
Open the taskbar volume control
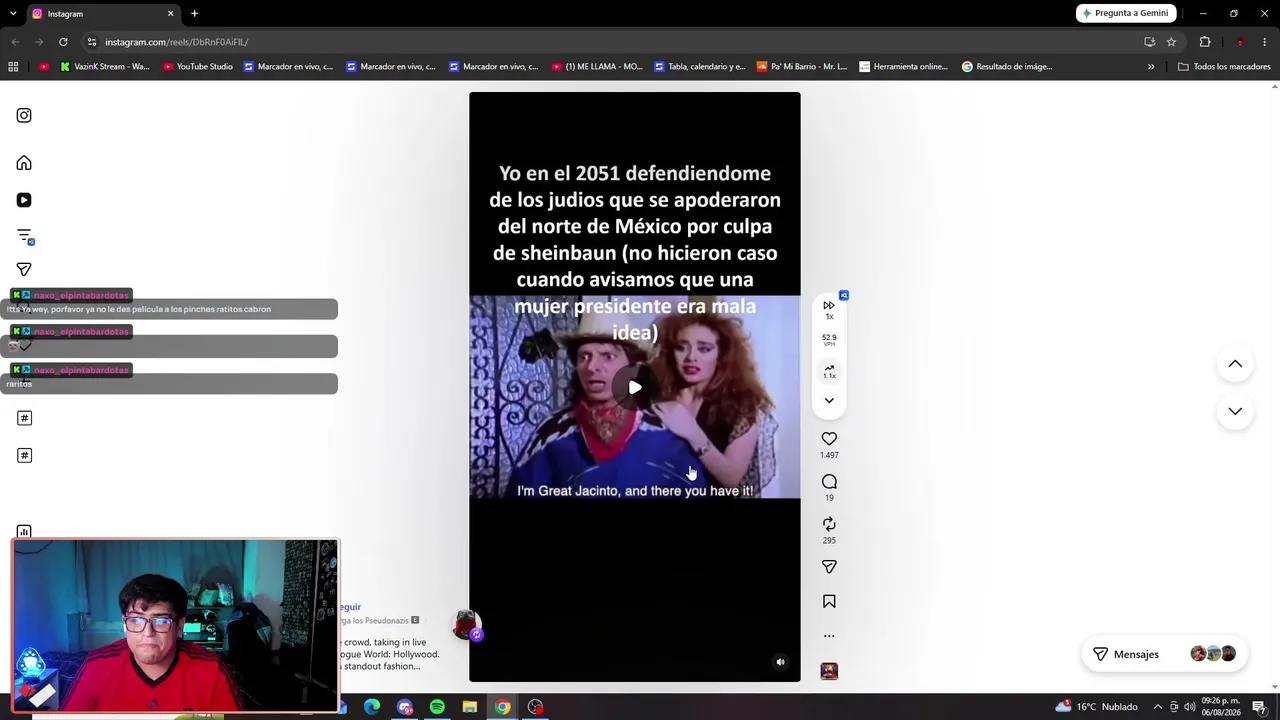click(1189, 707)
